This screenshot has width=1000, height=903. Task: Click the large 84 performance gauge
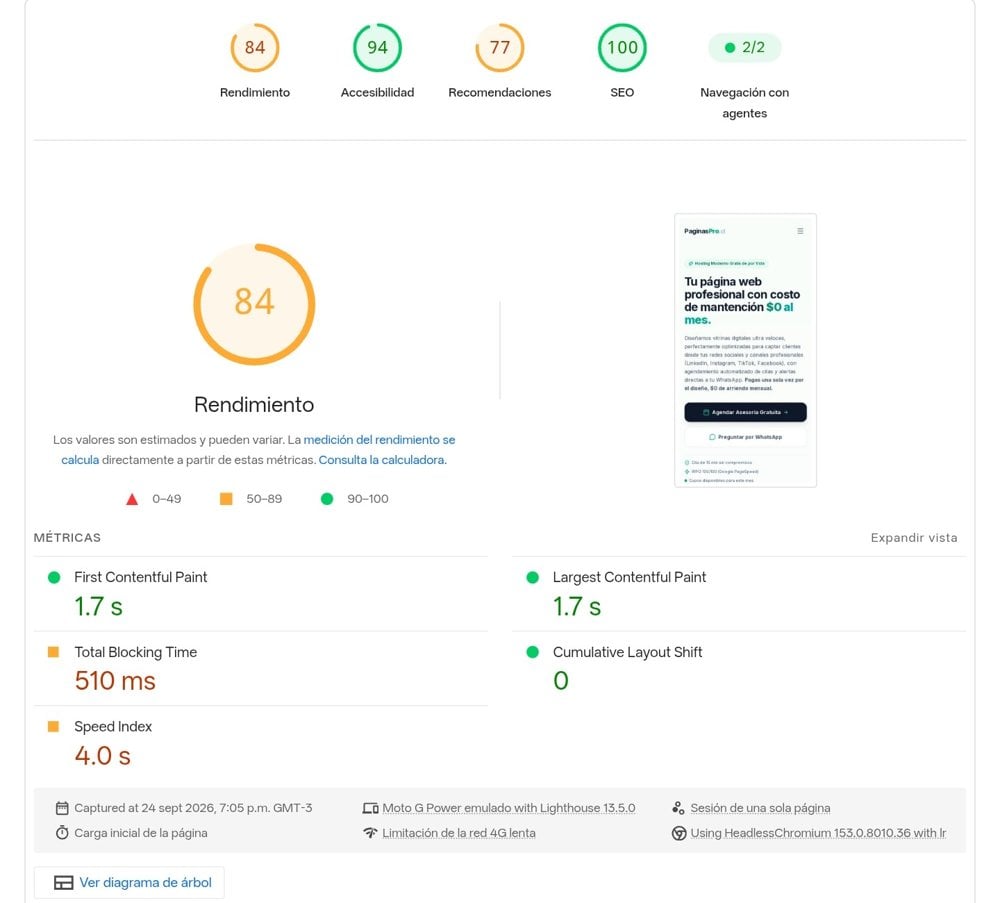(254, 304)
